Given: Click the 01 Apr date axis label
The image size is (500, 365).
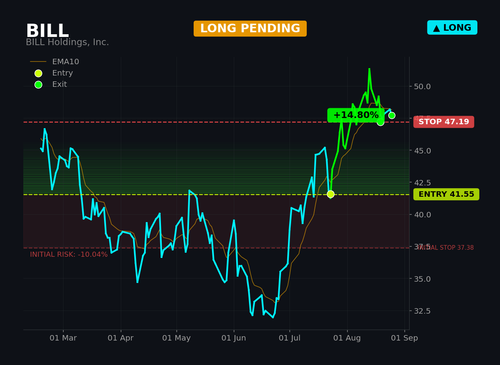Looking at the screenshot, I should pyautogui.click(x=120, y=338).
